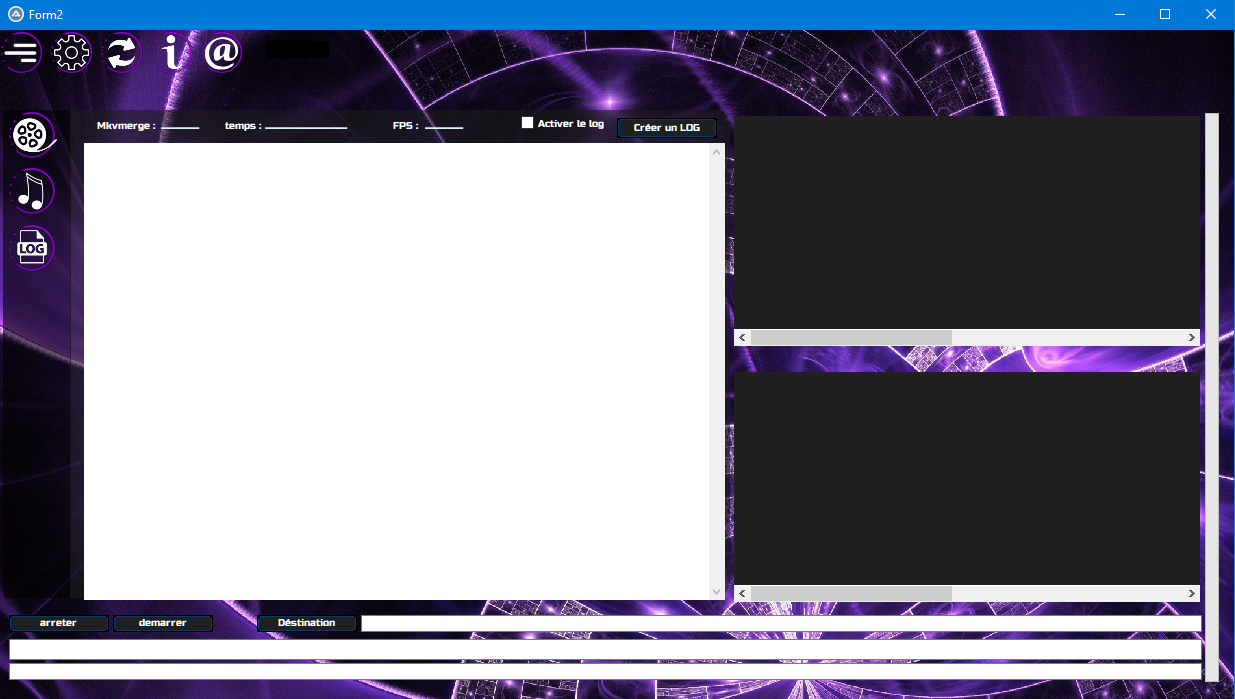Click the refresh arrows icon
Image resolution: width=1235 pixels, height=699 pixels.
pyautogui.click(x=122, y=53)
